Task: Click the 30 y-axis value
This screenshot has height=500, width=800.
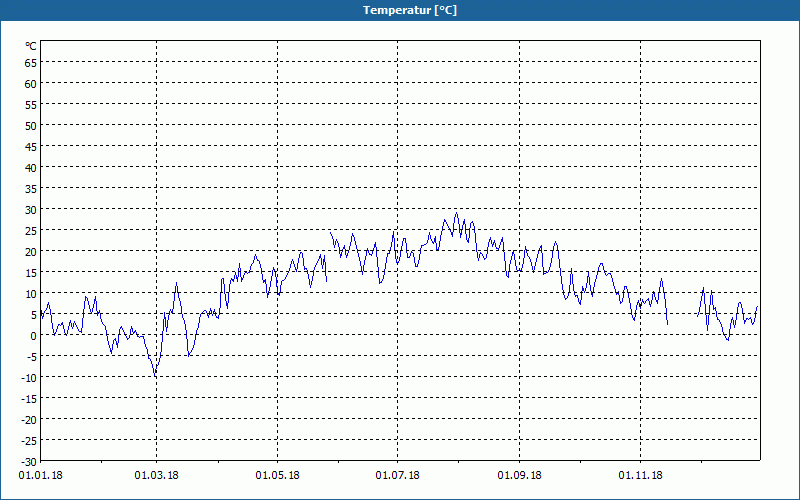Action: click(x=31, y=210)
